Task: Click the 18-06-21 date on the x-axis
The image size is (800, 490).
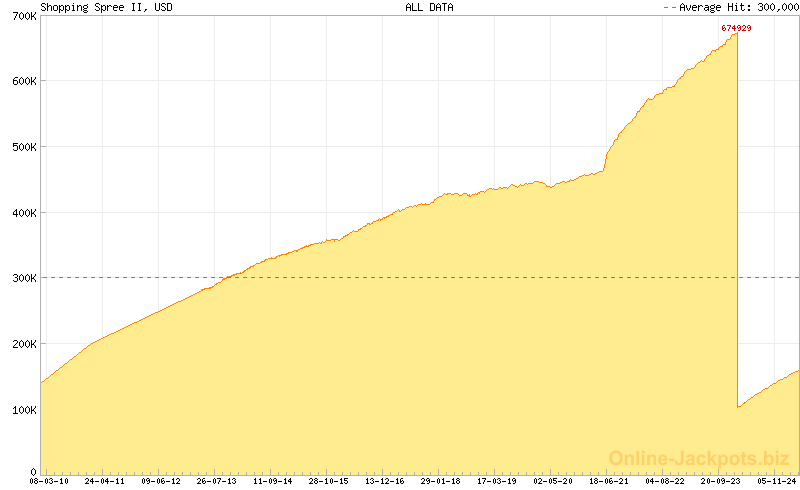Action: pyautogui.click(x=609, y=481)
